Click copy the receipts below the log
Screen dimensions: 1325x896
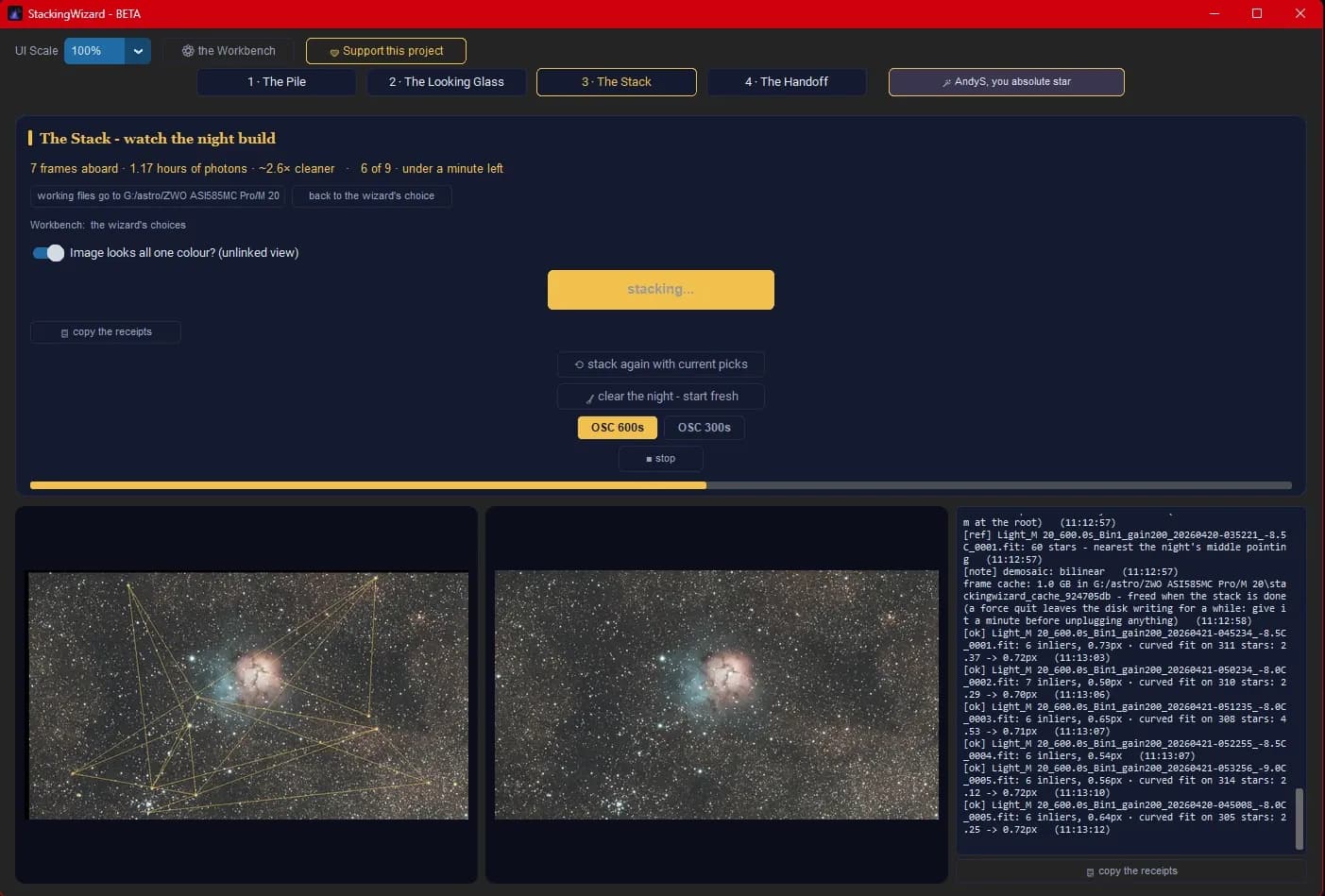click(1131, 871)
